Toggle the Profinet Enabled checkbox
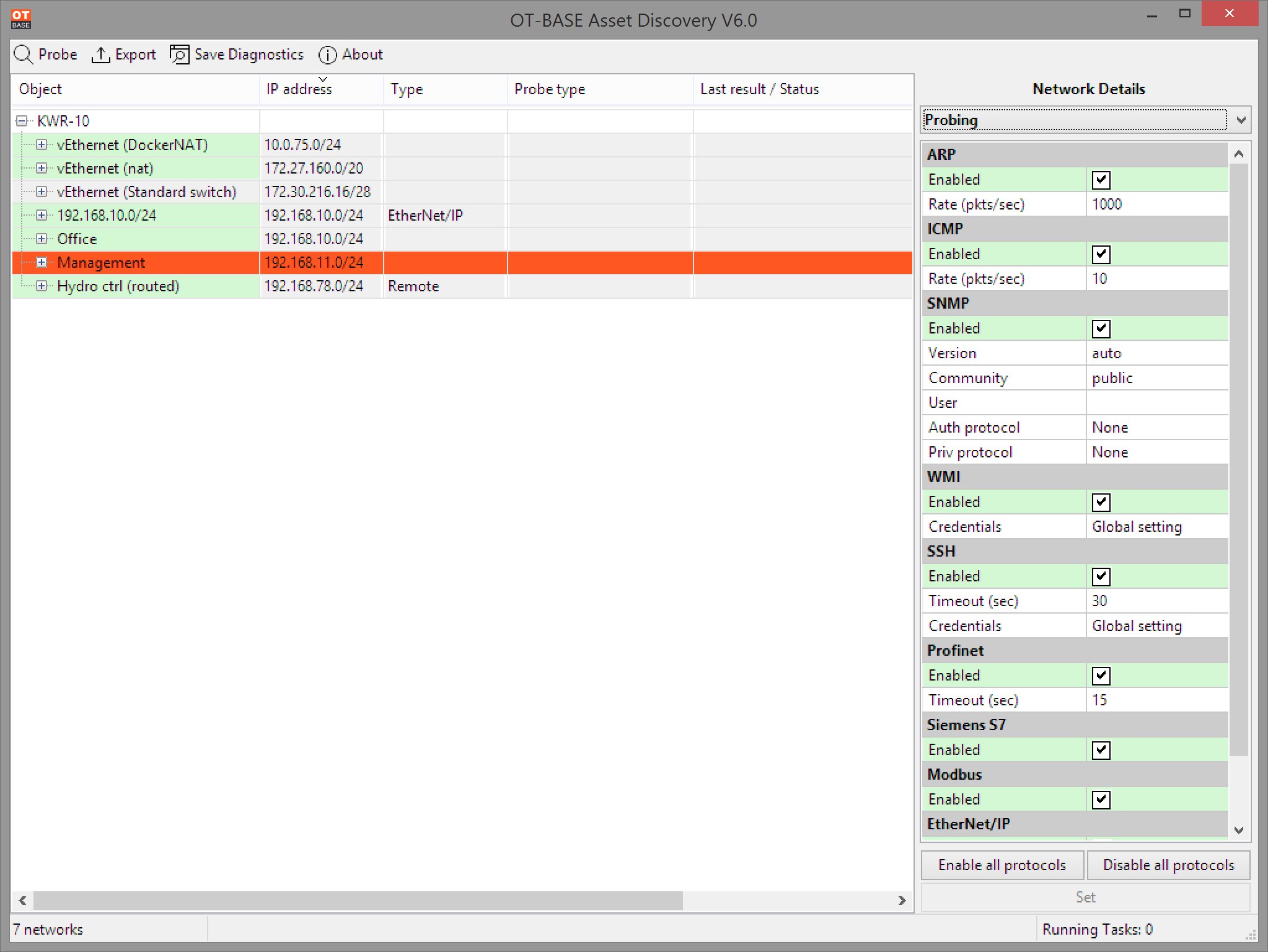 tap(1101, 676)
